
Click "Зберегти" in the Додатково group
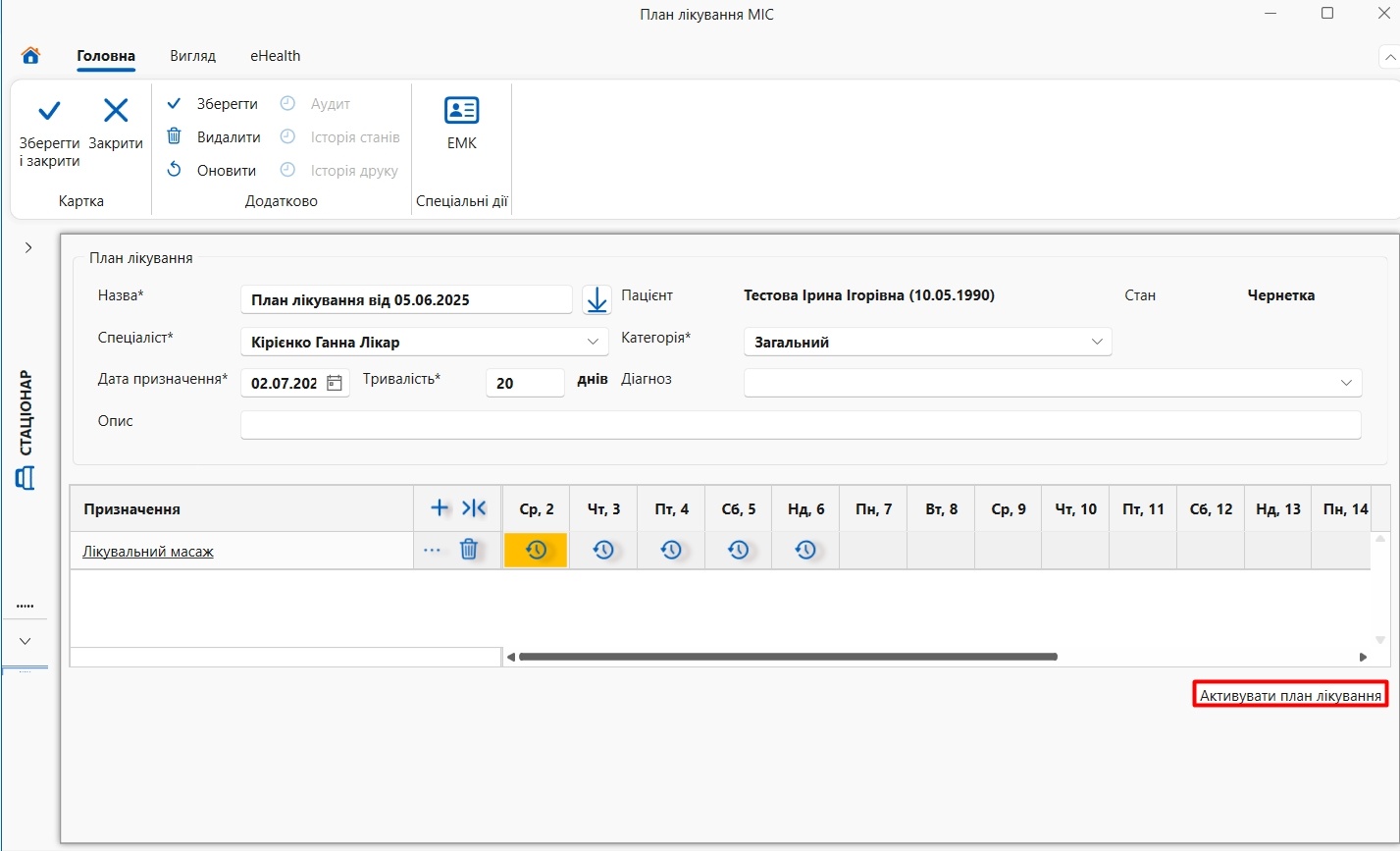[x=212, y=104]
